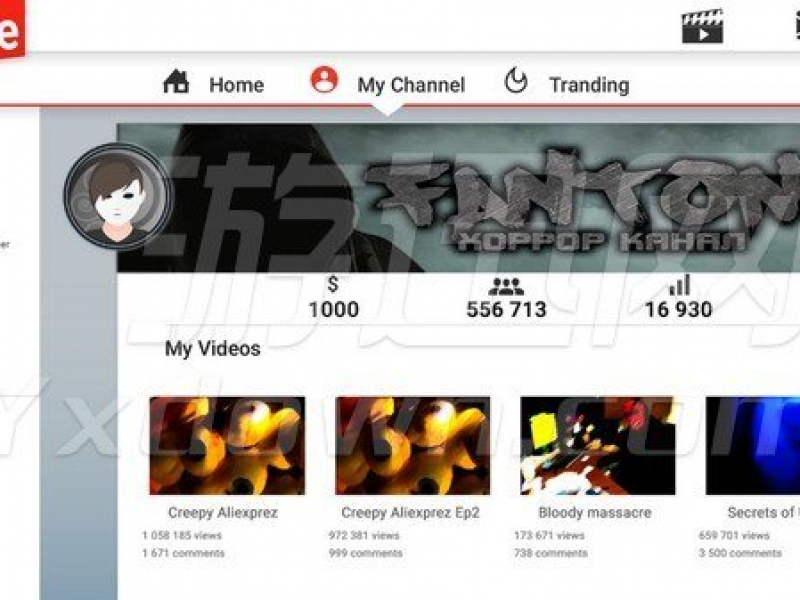
Task: Click the FANTOM horror channel banner
Action: click(459, 198)
